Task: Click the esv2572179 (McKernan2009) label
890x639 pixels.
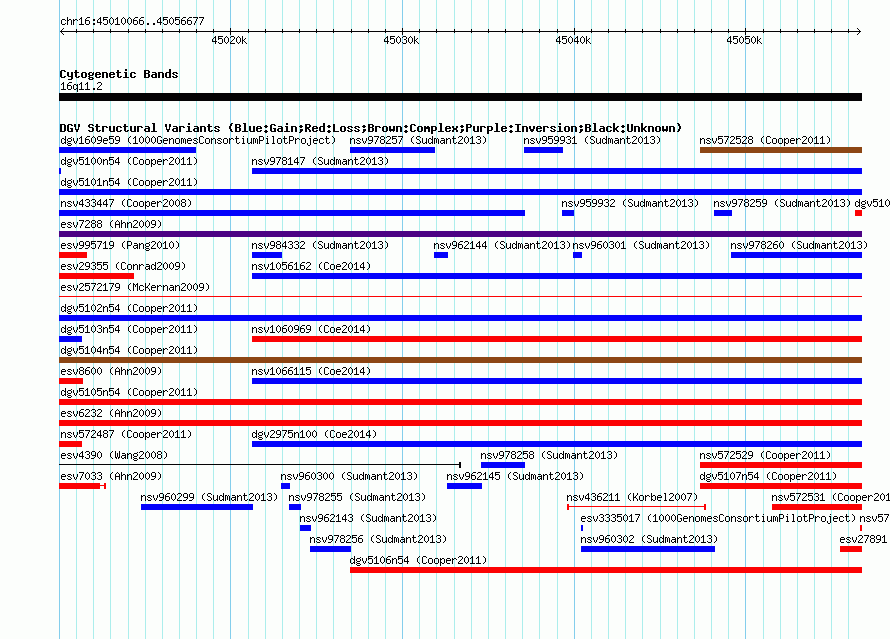Action: 135,287
